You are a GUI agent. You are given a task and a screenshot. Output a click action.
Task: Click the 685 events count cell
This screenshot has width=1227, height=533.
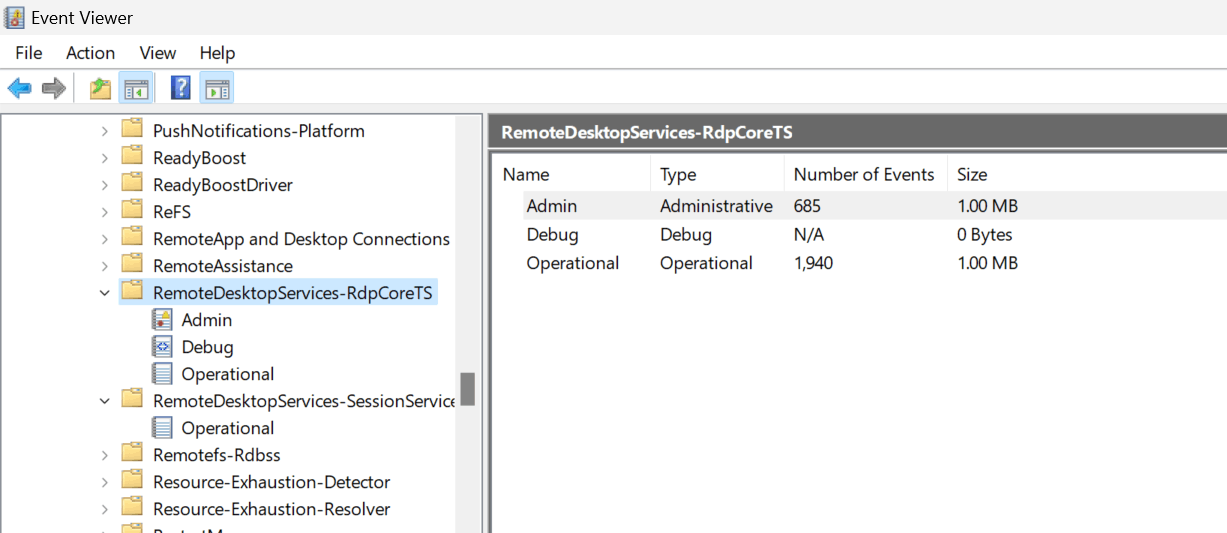click(x=809, y=206)
